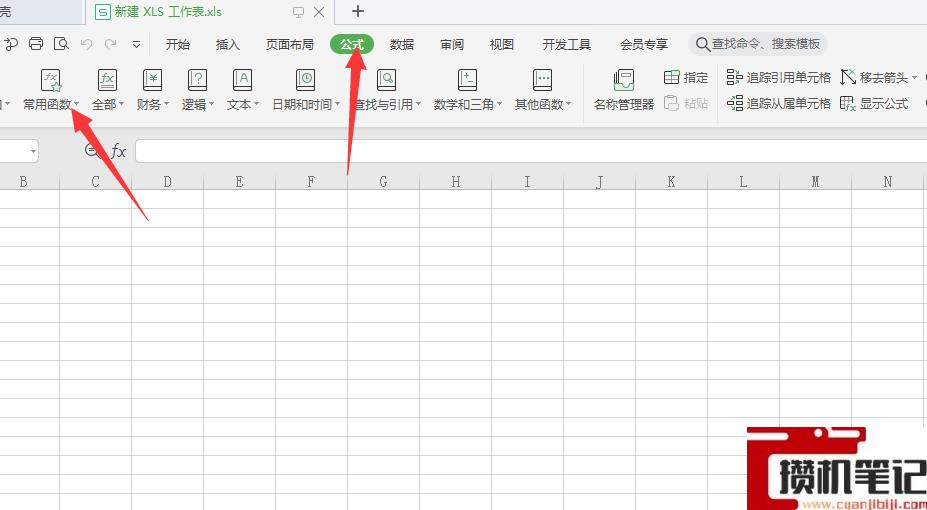Click the 指定 name button

tap(686, 77)
